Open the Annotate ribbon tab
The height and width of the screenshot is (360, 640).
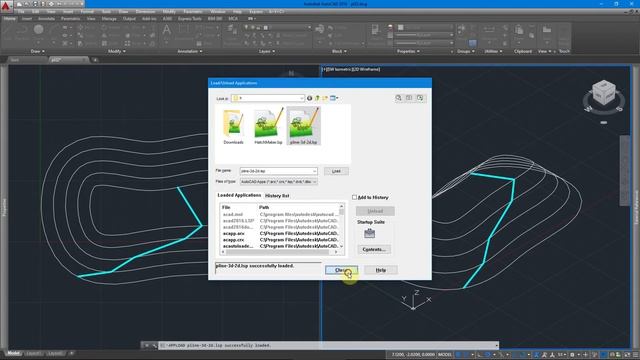coord(46,19)
